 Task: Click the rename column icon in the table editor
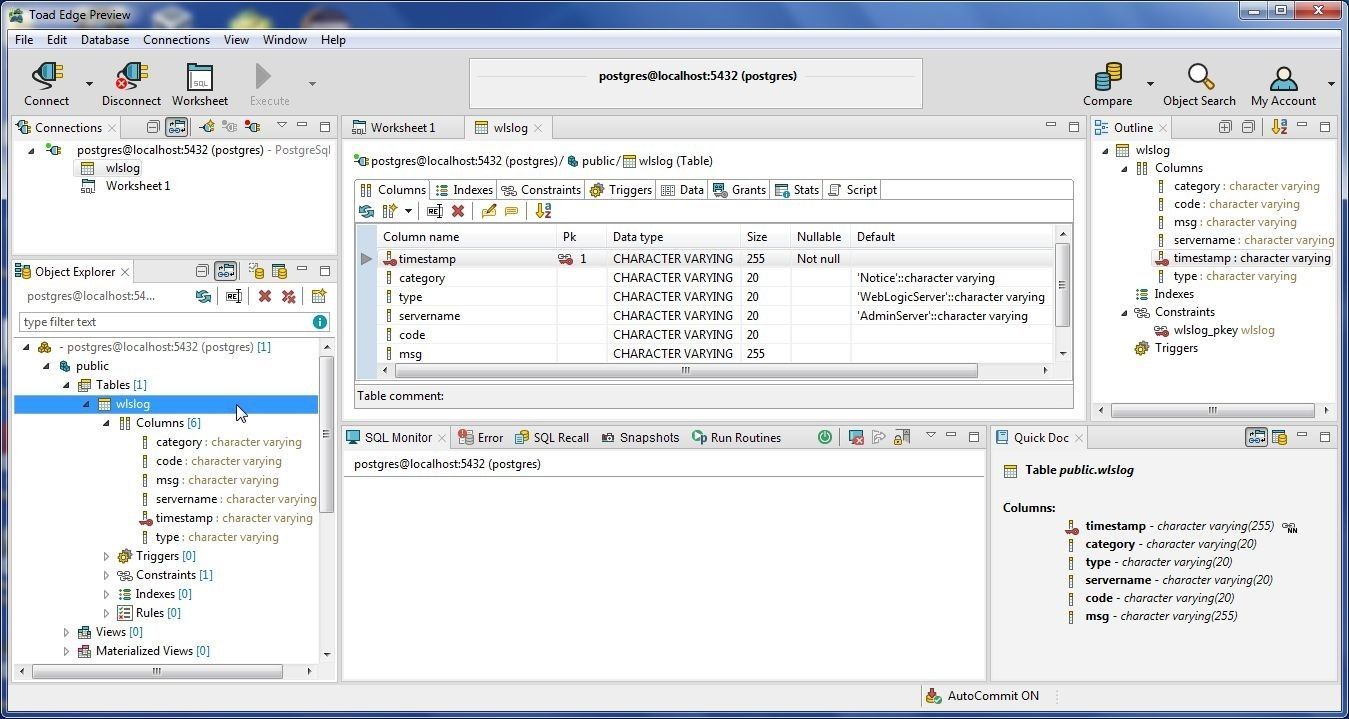[x=434, y=211]
